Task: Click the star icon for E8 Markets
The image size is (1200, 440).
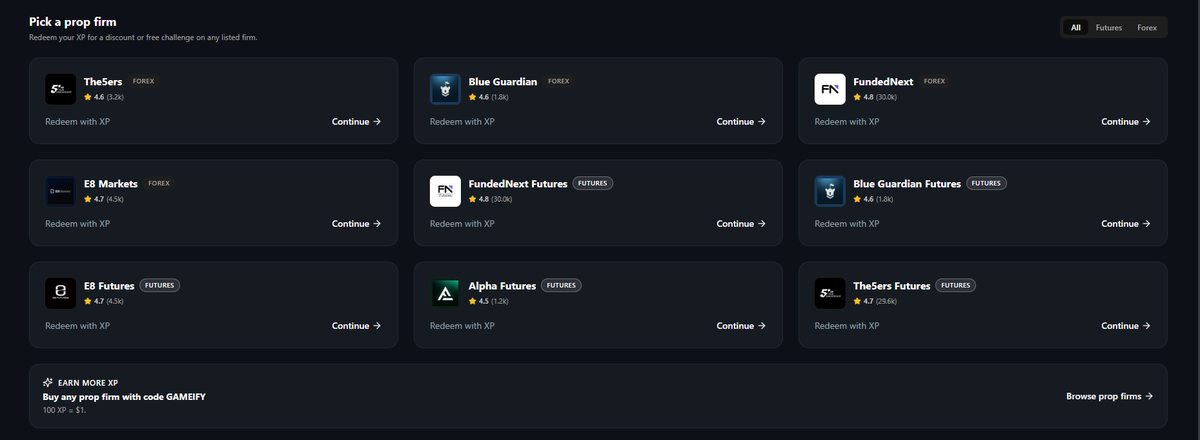Action: click(88, 200)
